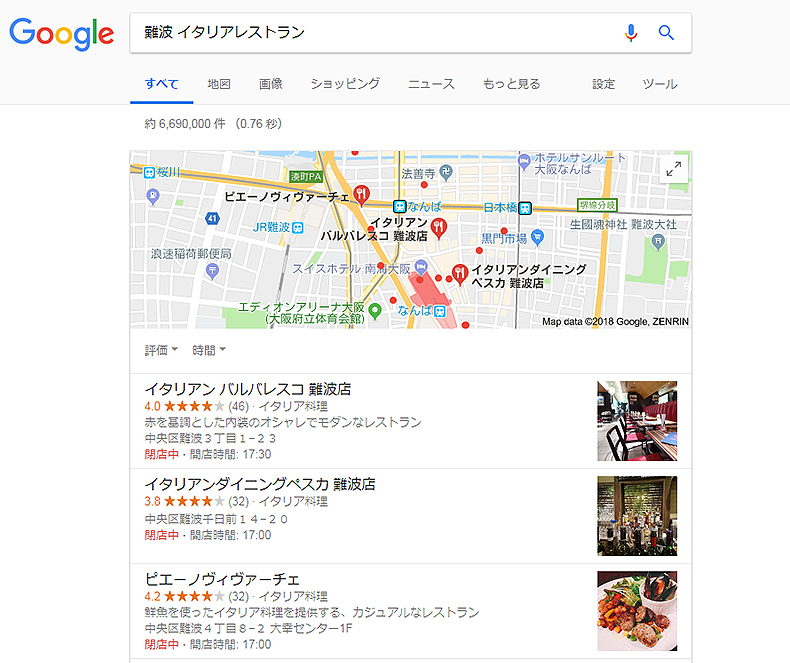Open the 時間 hours filter dropdown

tap(209, 350)
